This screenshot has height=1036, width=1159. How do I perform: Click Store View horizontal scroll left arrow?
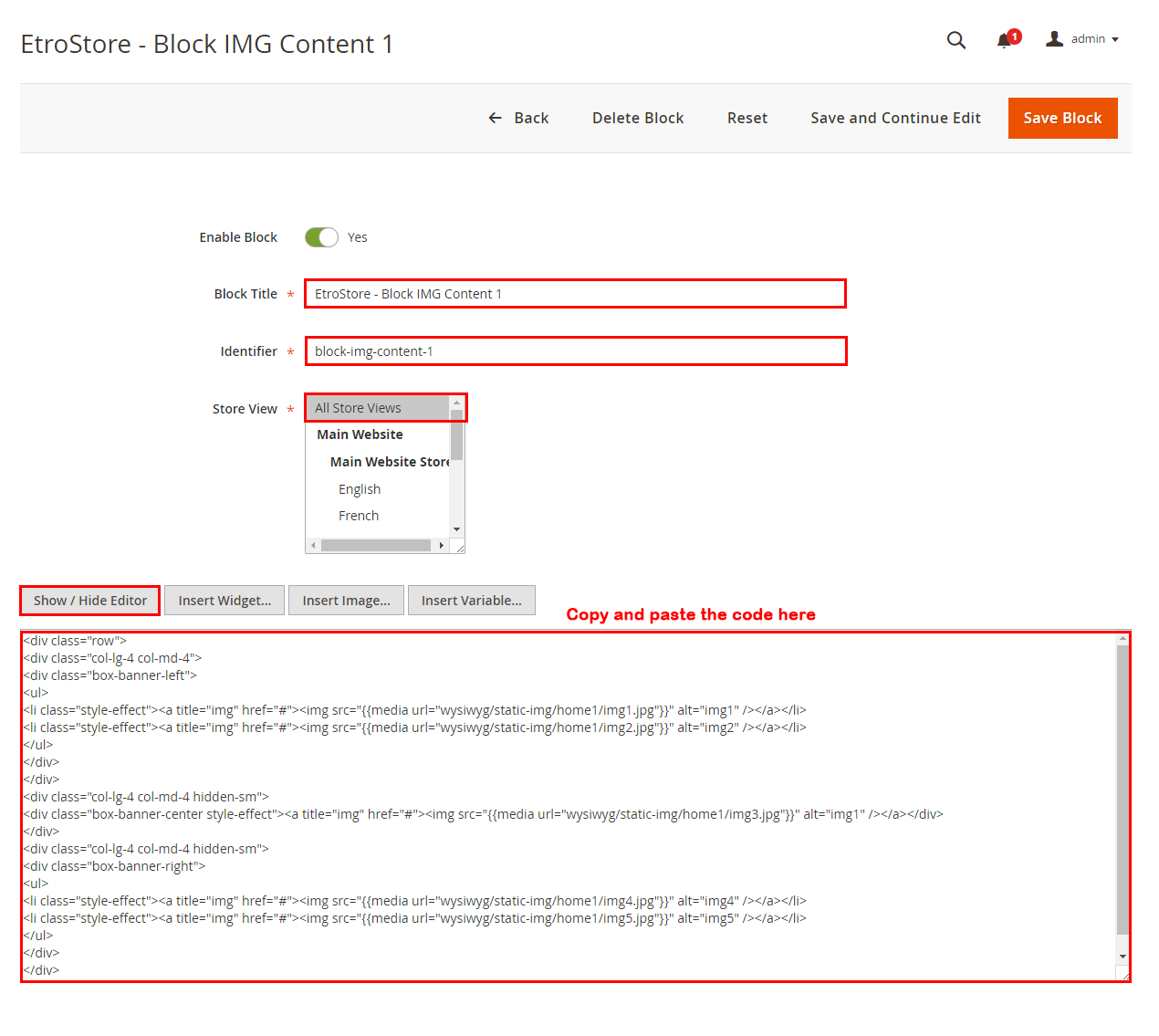tap(313, 546)
